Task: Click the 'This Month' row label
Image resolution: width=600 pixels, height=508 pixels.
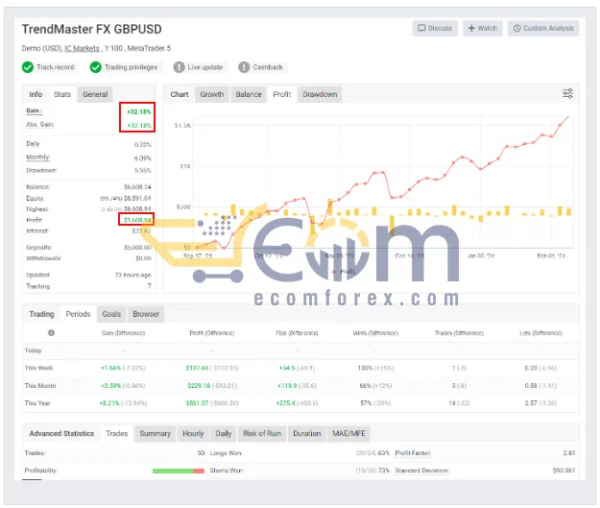Action: [x=40, y=386]
